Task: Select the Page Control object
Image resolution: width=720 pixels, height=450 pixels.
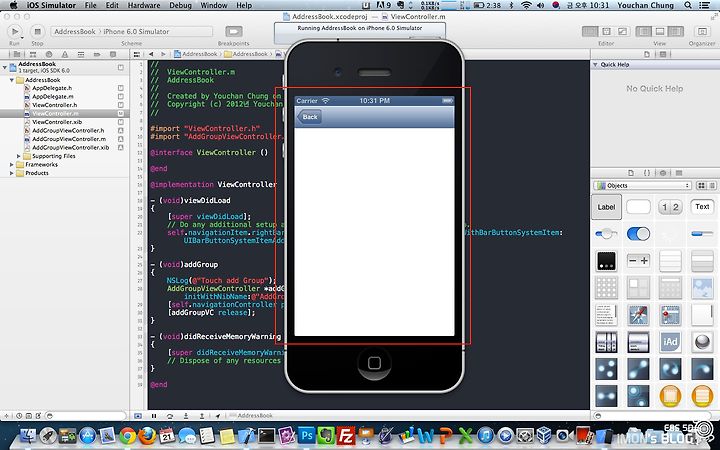Action: [606, 261]
